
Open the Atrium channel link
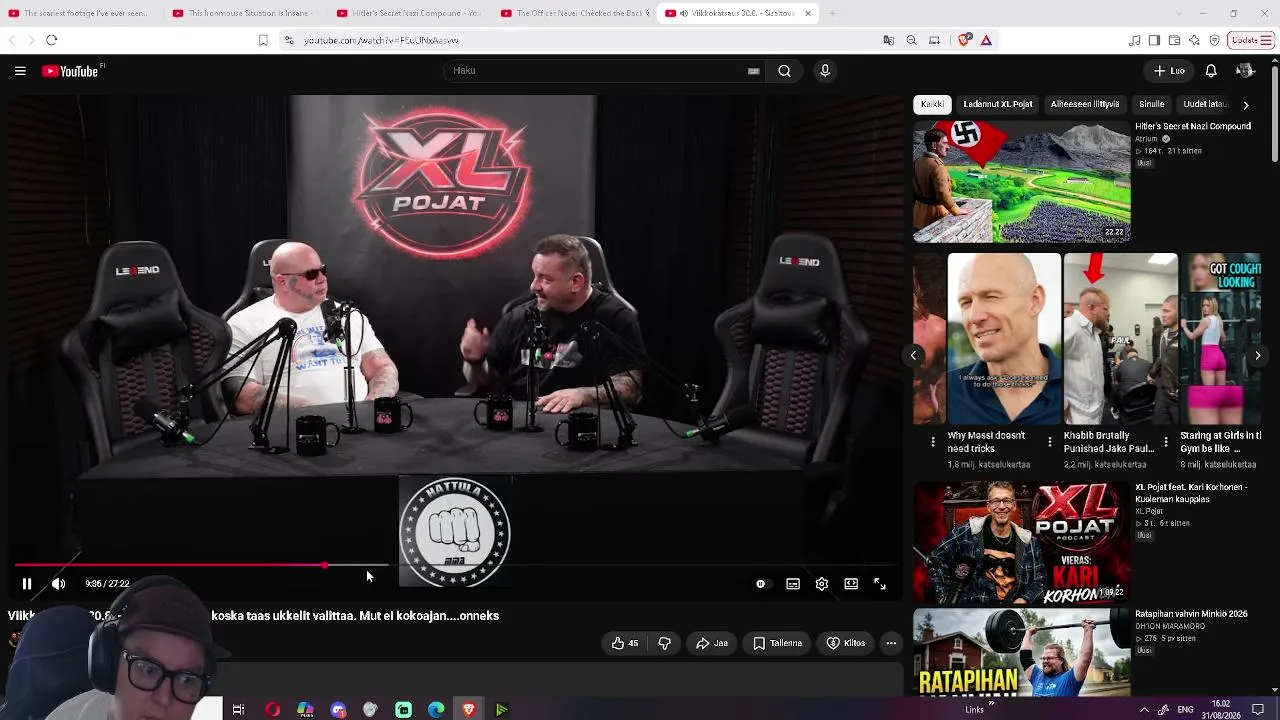click(1146, 139)
